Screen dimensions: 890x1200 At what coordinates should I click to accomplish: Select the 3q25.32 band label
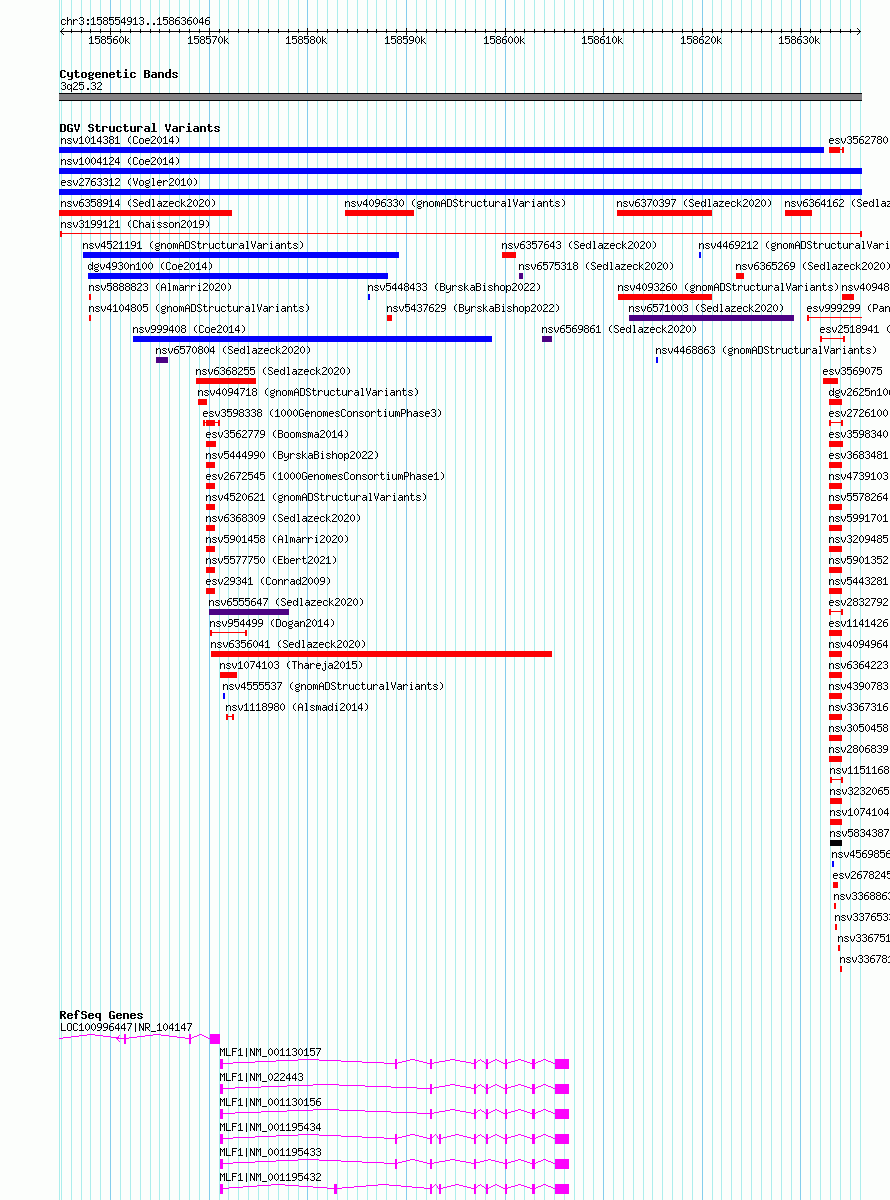pos(81,86)
